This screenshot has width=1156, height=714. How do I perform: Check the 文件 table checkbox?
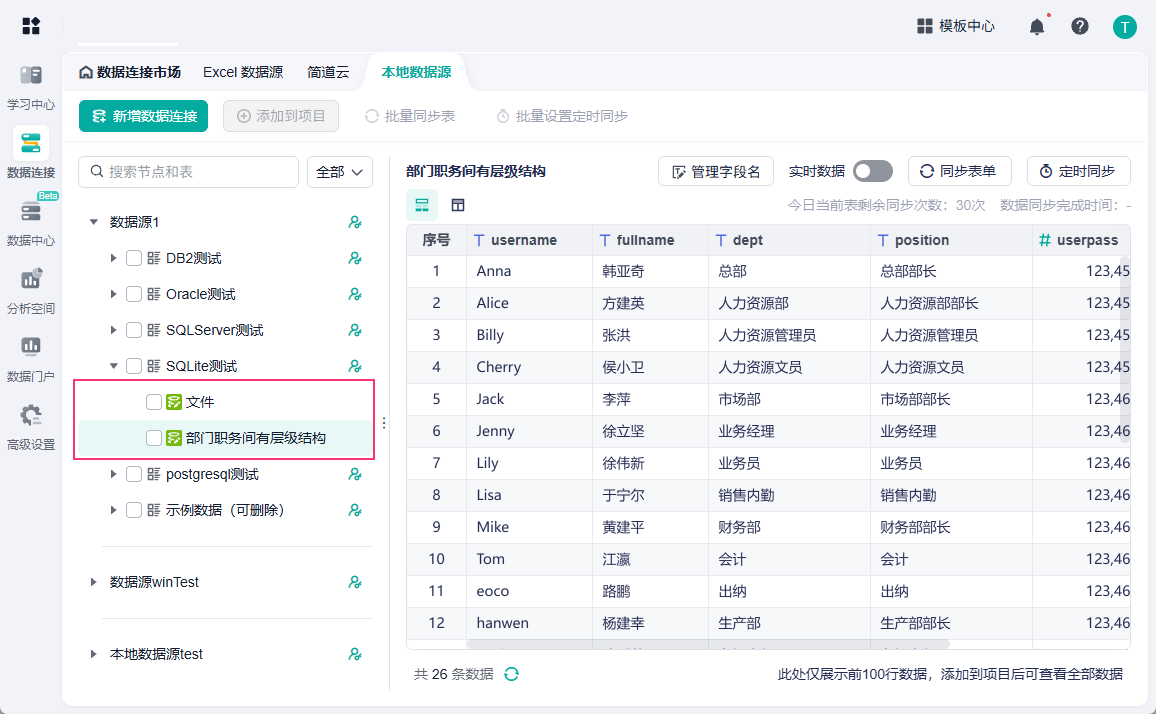pos(153,402)
